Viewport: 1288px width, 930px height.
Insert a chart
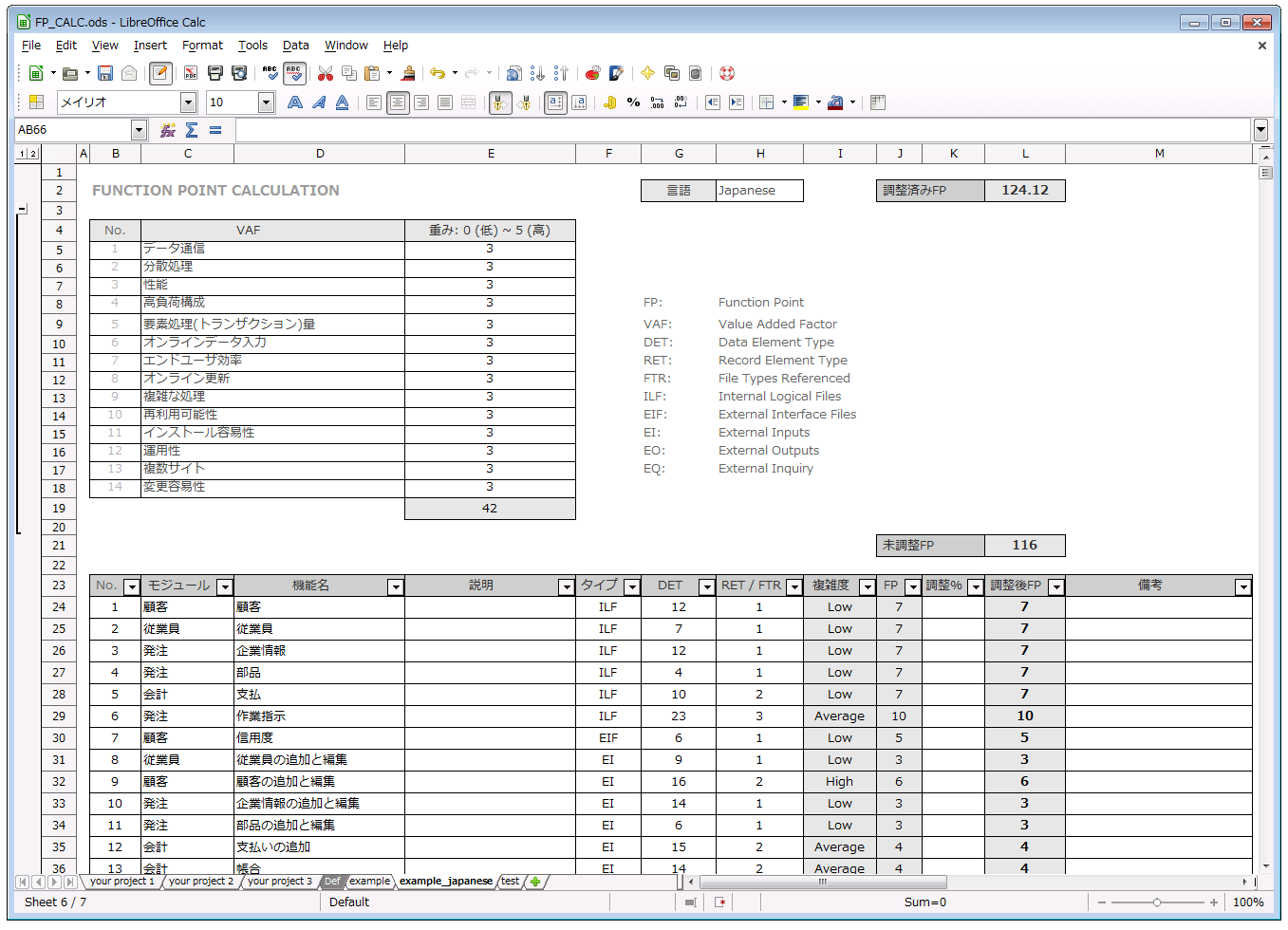point(592,73)
